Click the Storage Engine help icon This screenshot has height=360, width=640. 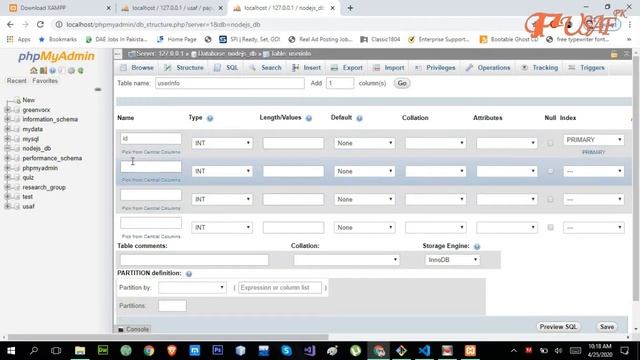click(x=477, y=247)
